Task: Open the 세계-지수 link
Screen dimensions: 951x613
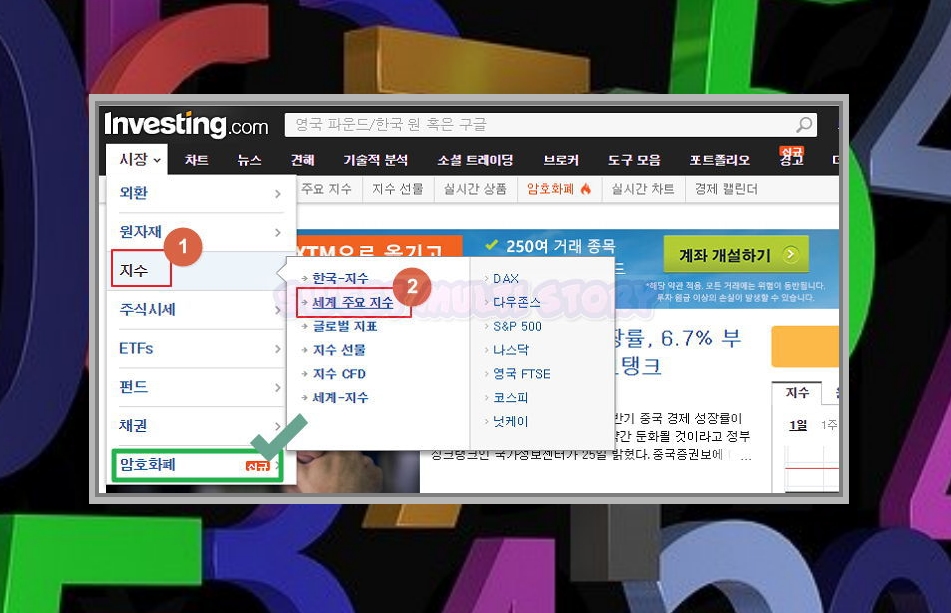Action: 340,398
